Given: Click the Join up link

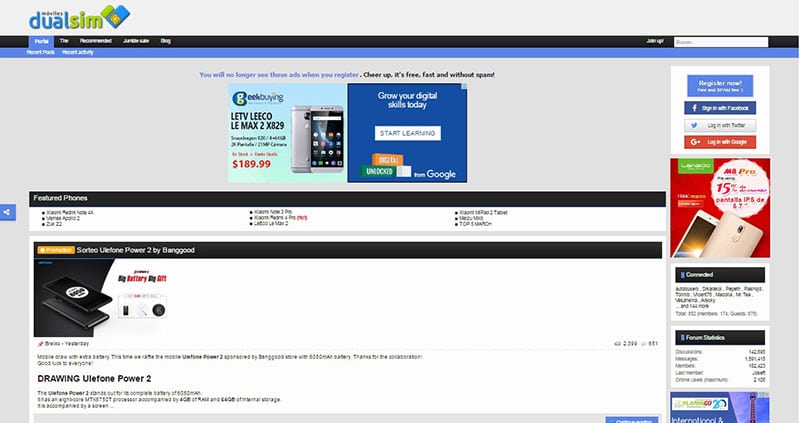Looking at the screenshot, I should (x=655, y=41).
